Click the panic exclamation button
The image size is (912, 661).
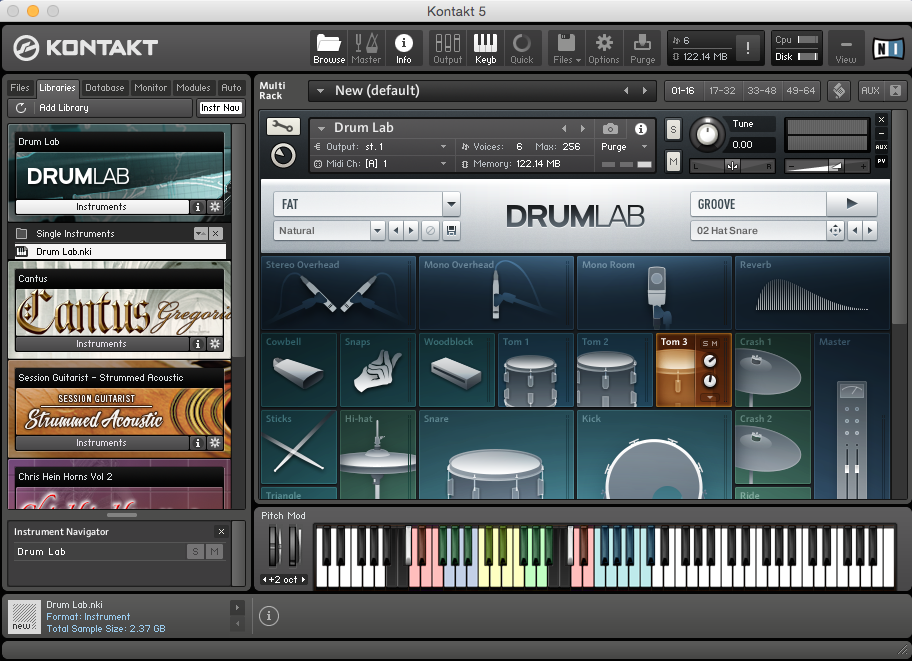point(747,48)
